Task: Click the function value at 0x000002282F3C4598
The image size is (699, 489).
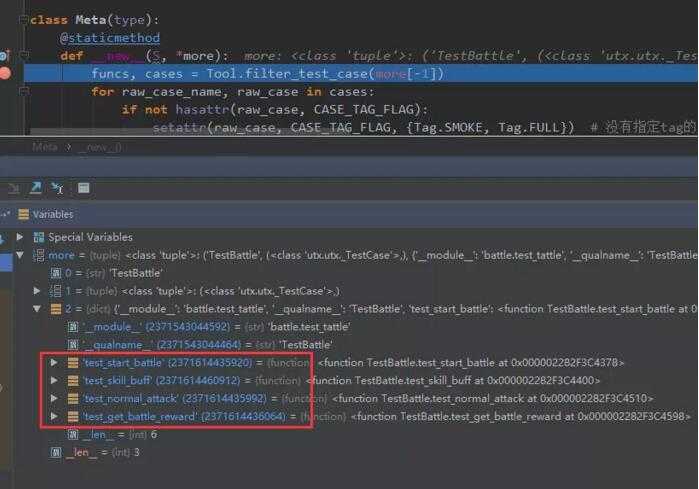Action: point(521,416)
